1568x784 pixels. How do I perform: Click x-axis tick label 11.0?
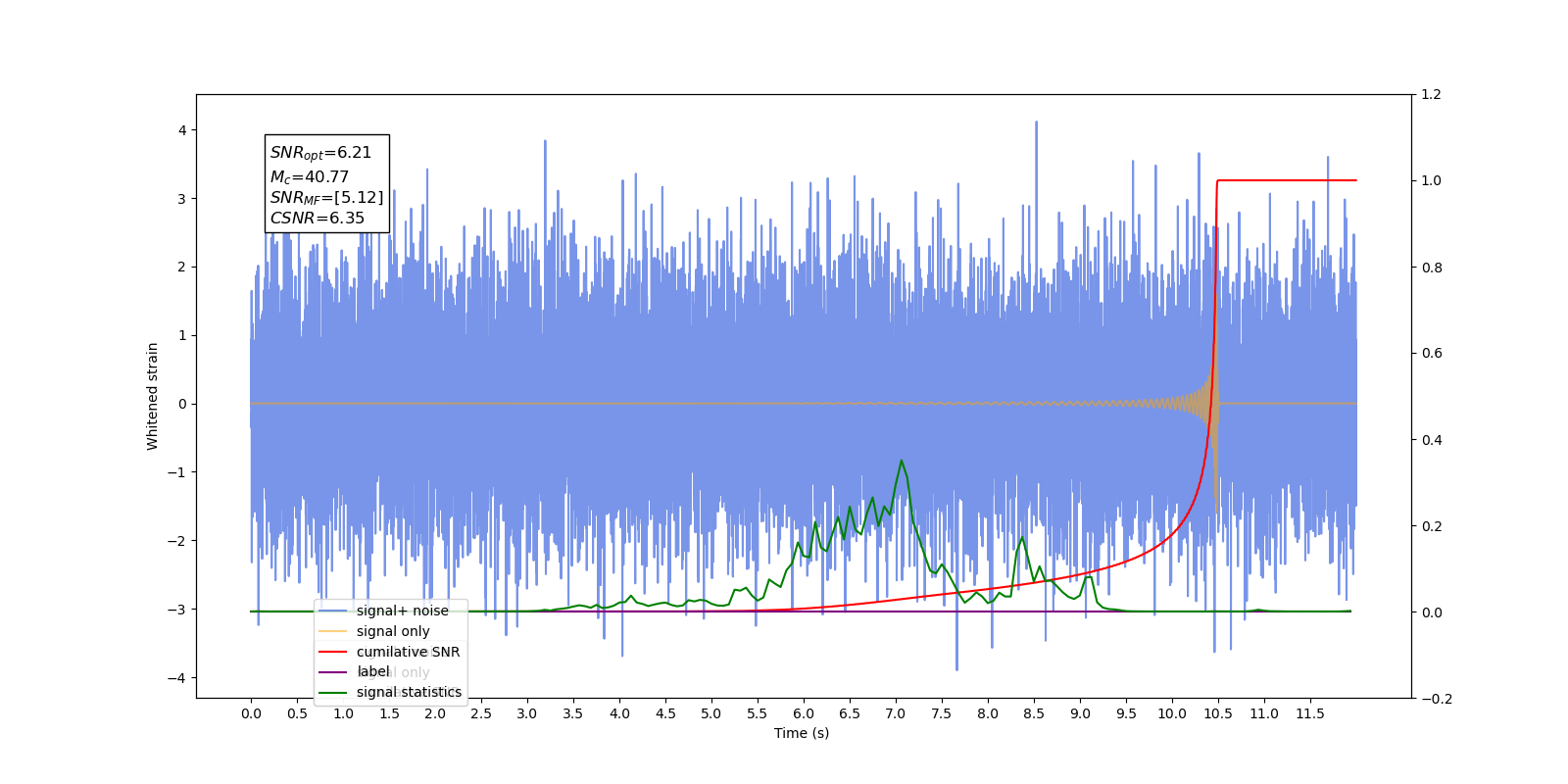(1264, 713)
